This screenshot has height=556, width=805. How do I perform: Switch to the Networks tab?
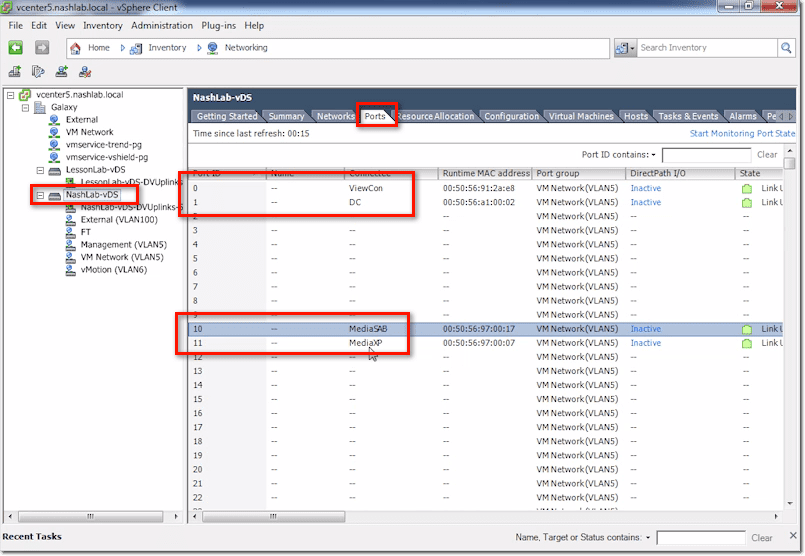pyautogui.click(x=335, y=117)
